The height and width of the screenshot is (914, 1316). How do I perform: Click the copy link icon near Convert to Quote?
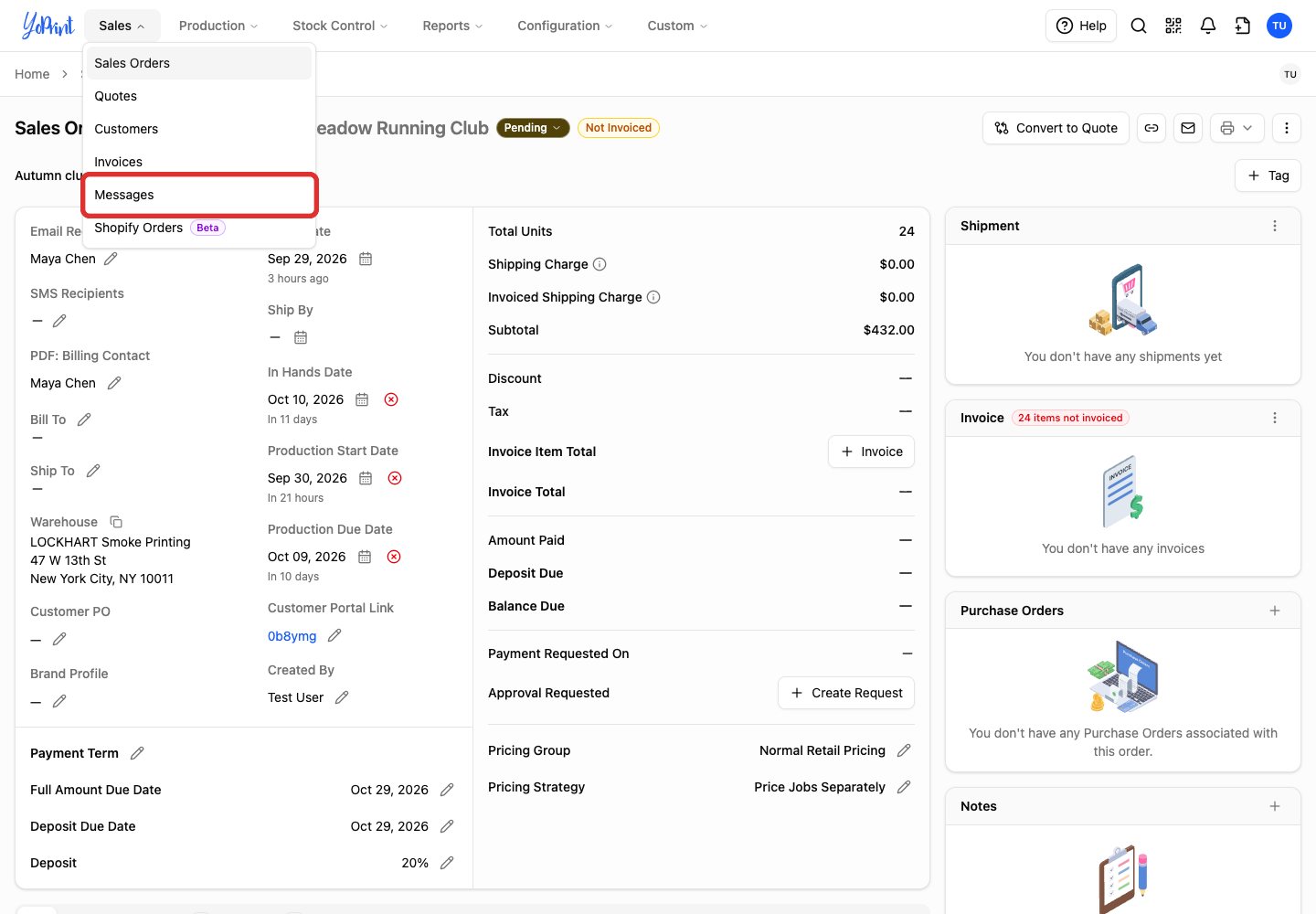(1151, 128)
